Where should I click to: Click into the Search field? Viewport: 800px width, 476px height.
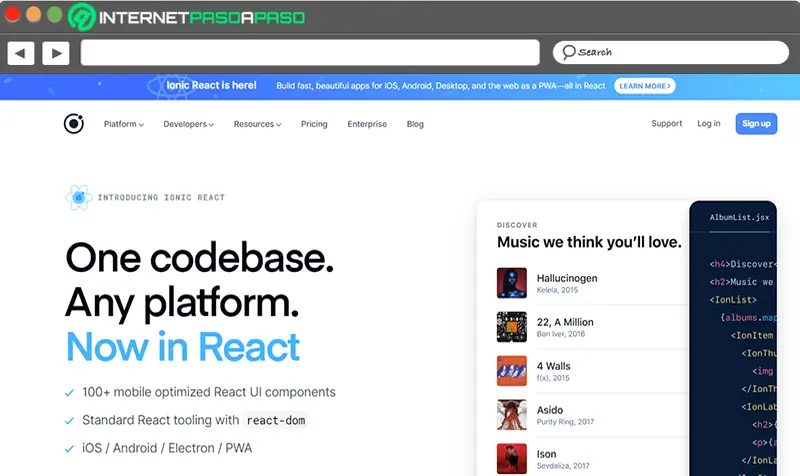670,53
